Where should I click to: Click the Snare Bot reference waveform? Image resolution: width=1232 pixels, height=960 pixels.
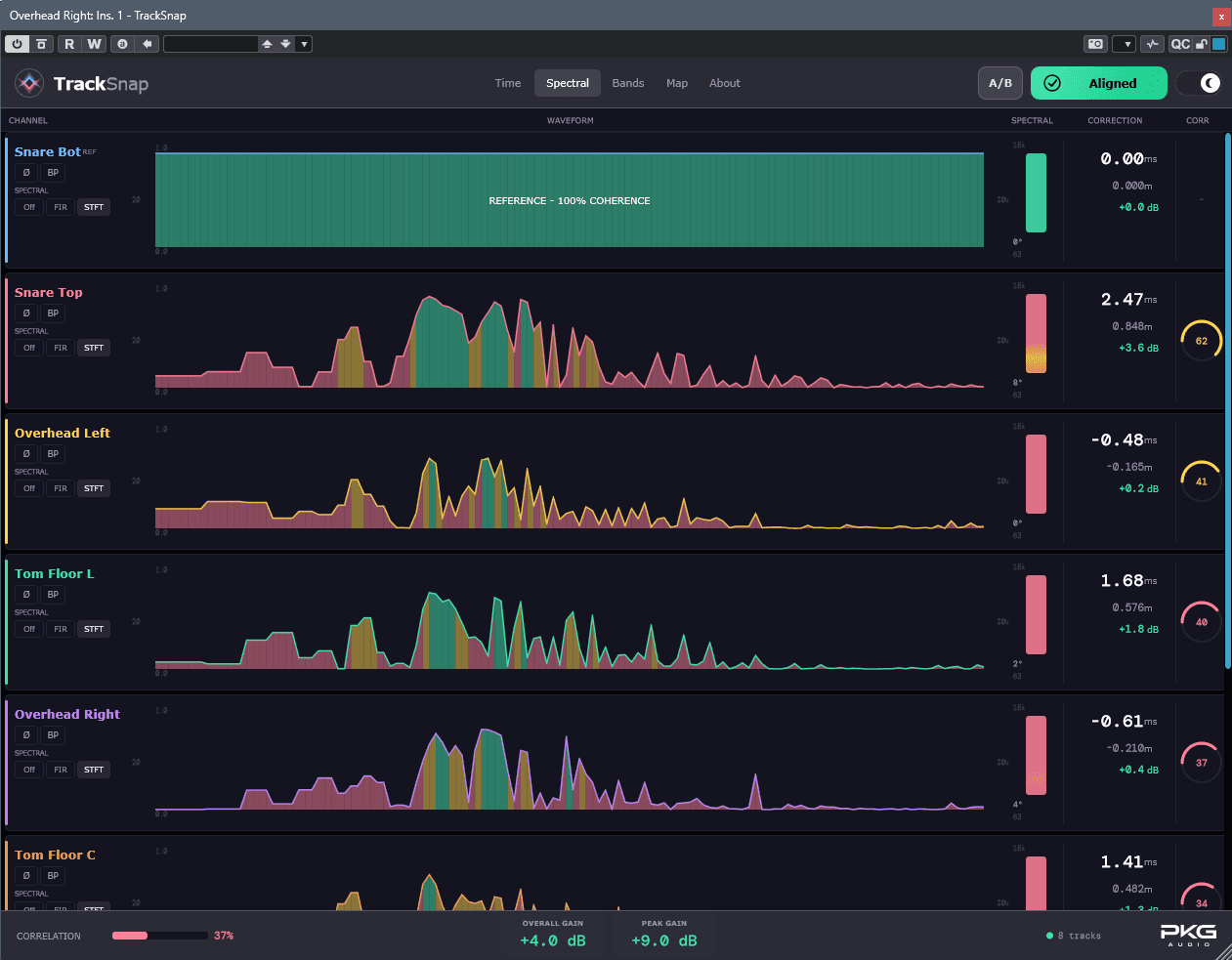pyautogui.click(x=570, y=200)
